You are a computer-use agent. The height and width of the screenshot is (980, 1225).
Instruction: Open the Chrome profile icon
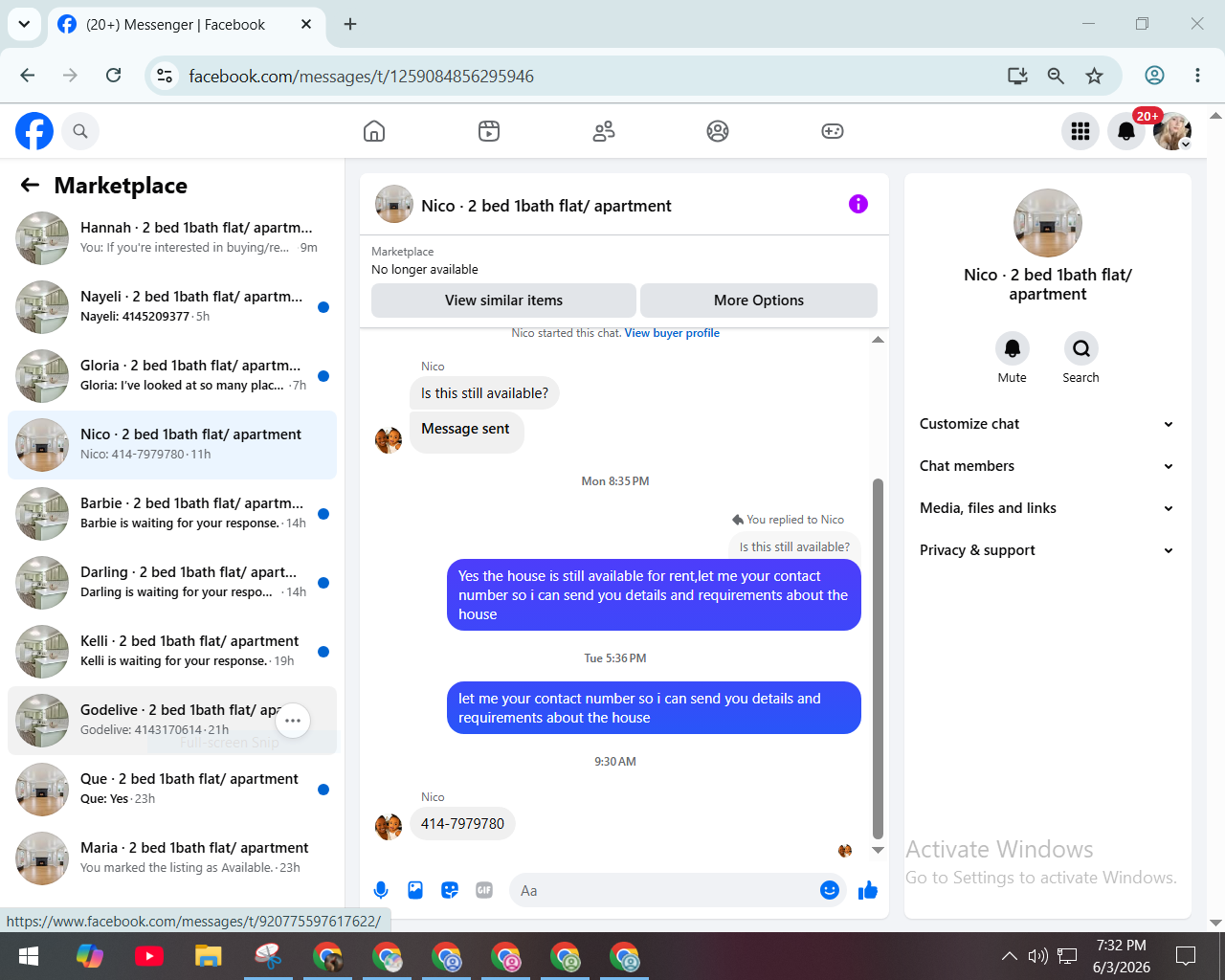[1155, 76]
